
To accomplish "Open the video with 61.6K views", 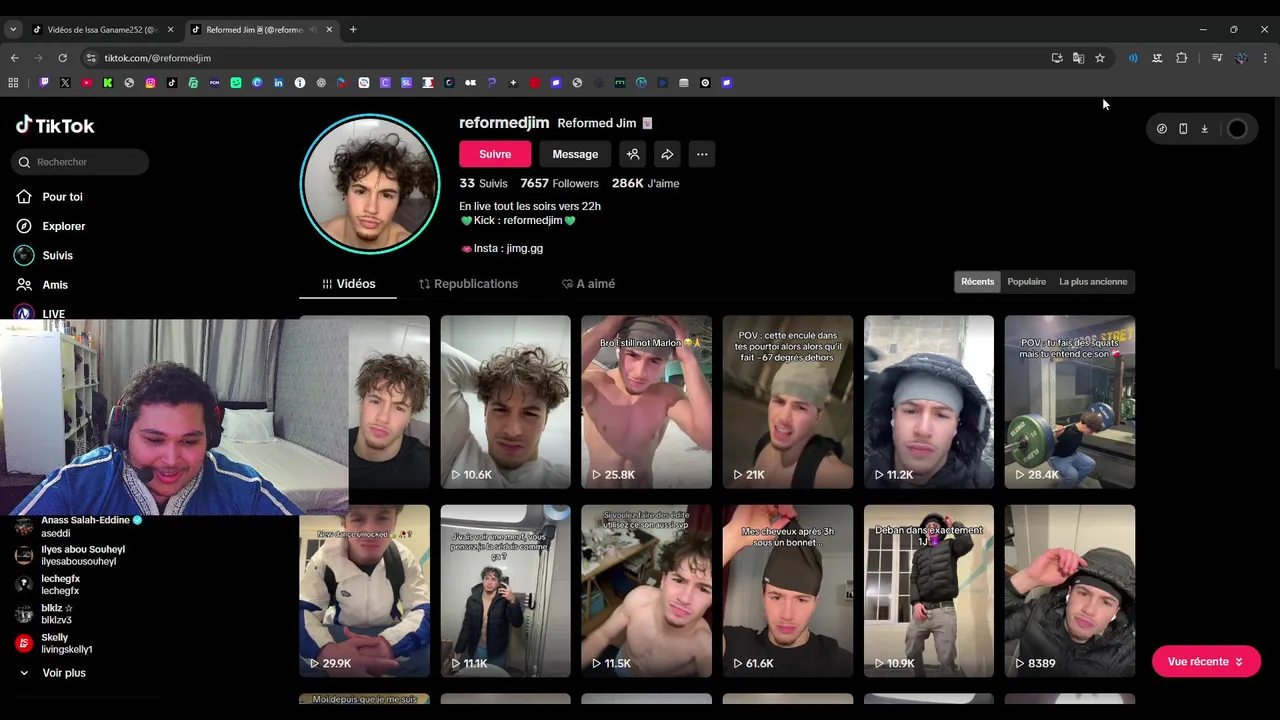I will click(788, 591).
